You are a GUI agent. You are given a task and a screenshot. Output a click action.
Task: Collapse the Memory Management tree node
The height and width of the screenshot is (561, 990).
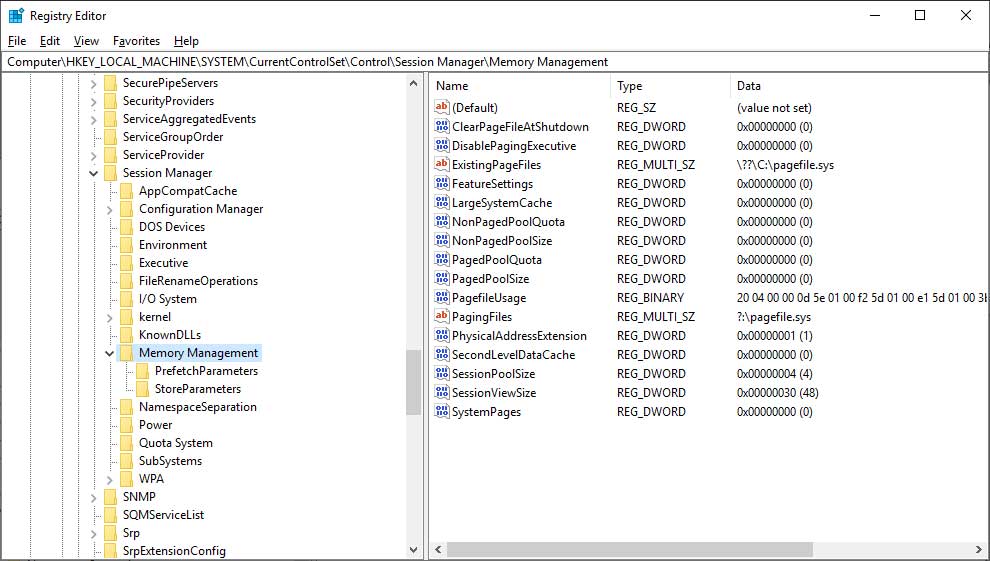pos(110,353)
